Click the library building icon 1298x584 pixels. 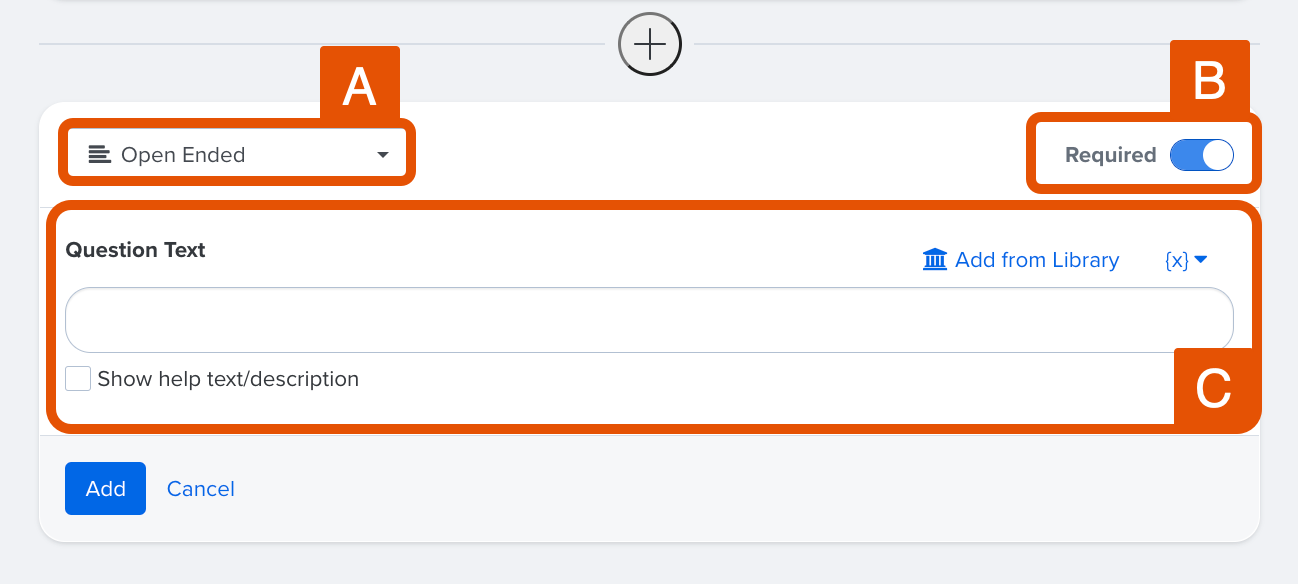935,260
